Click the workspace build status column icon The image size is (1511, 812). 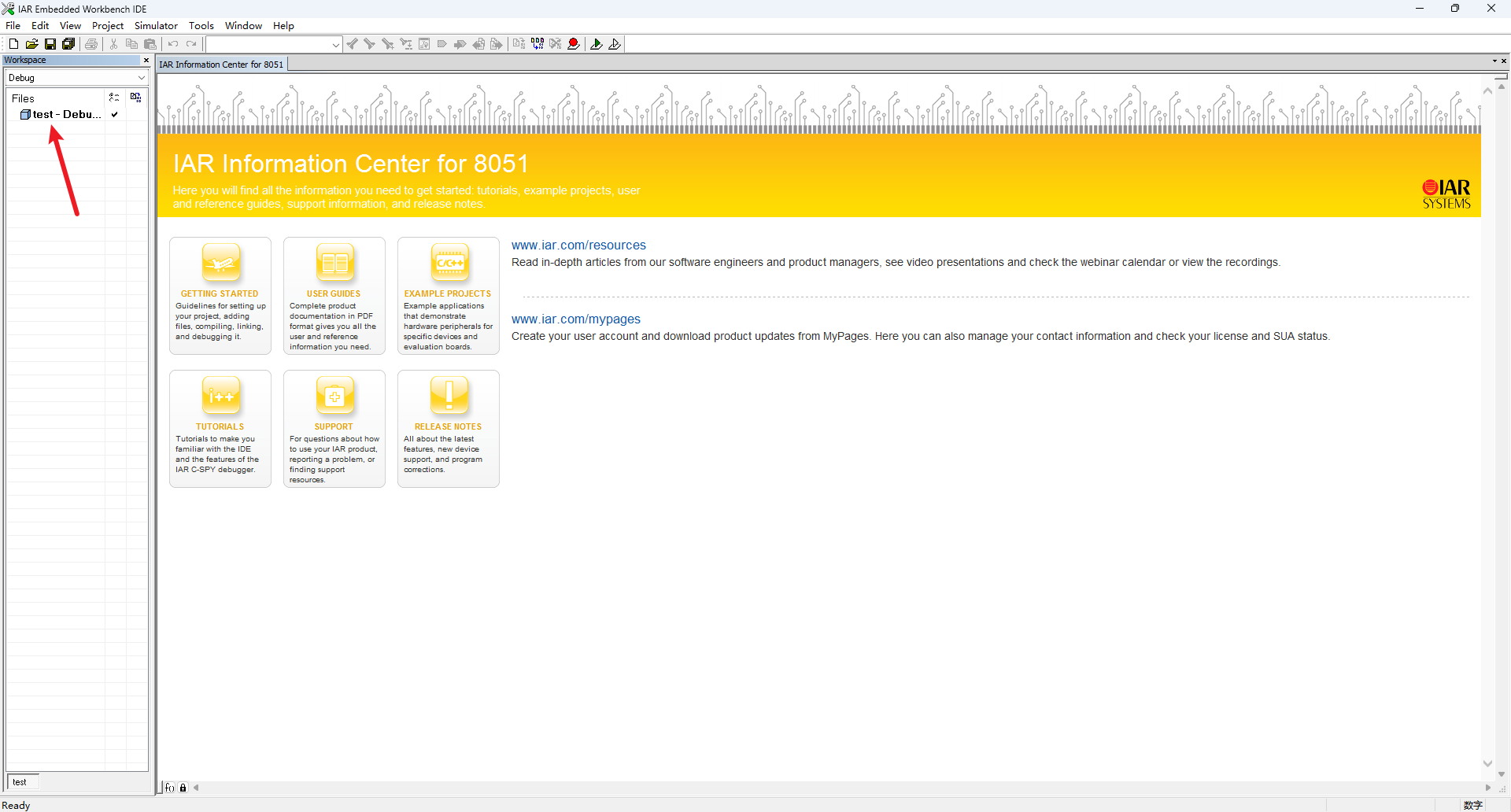click(x=136, y=98)
